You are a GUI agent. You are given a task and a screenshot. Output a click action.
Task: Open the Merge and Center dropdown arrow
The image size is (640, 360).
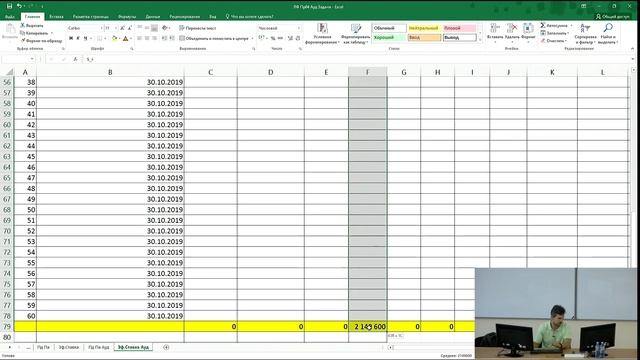coord(252,38)
